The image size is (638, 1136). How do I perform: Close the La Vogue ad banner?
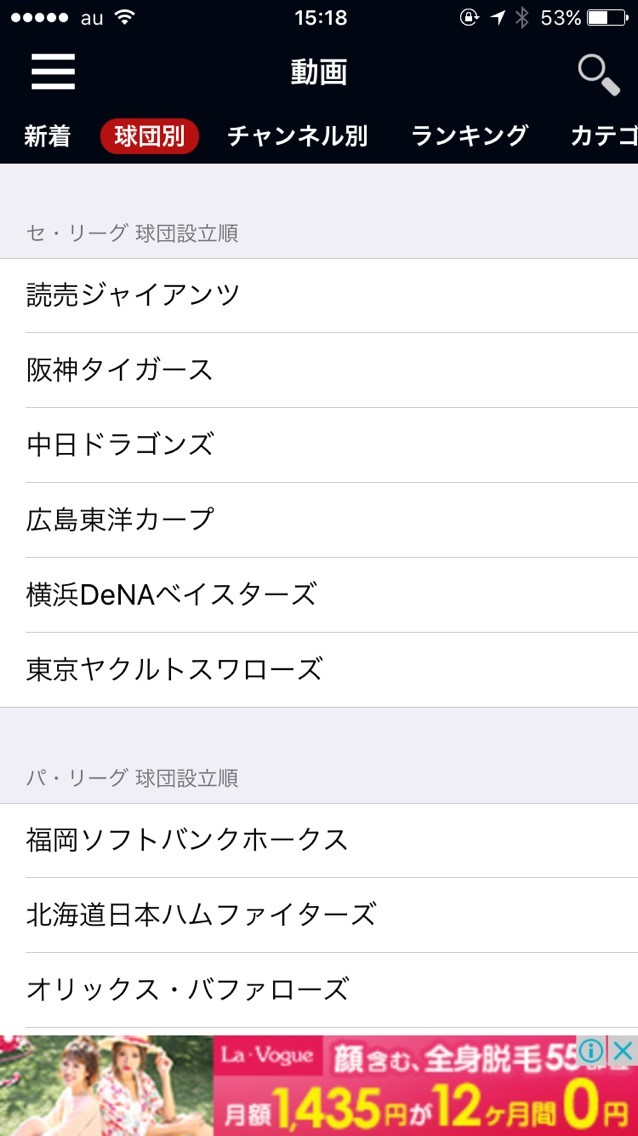coord(623,1050)
